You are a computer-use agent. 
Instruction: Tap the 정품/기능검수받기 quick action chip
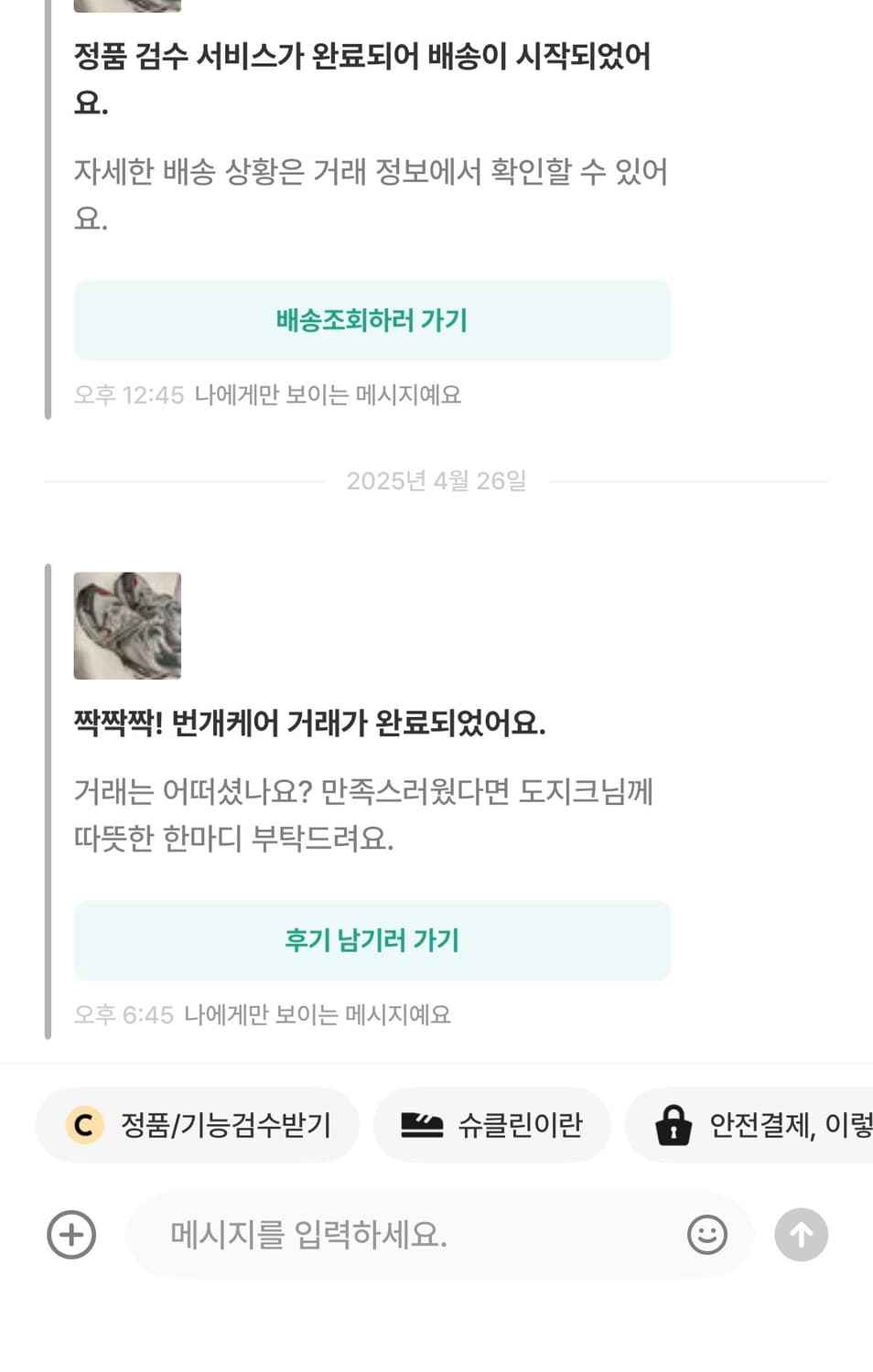198,1125
